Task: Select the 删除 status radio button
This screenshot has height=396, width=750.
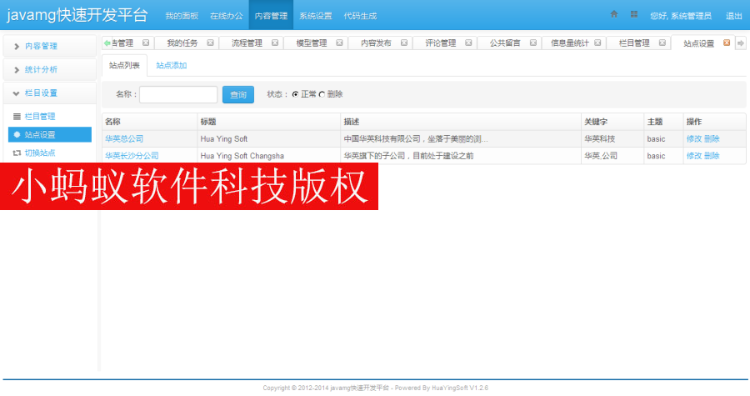Action: tap(322, 94)
